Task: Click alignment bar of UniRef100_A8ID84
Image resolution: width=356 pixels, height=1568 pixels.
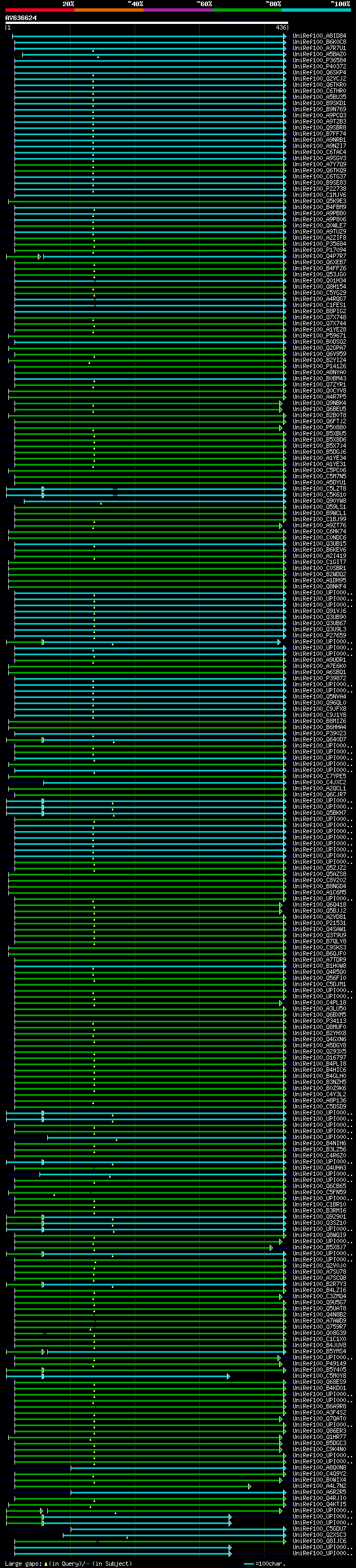Action: click(149, 36)
